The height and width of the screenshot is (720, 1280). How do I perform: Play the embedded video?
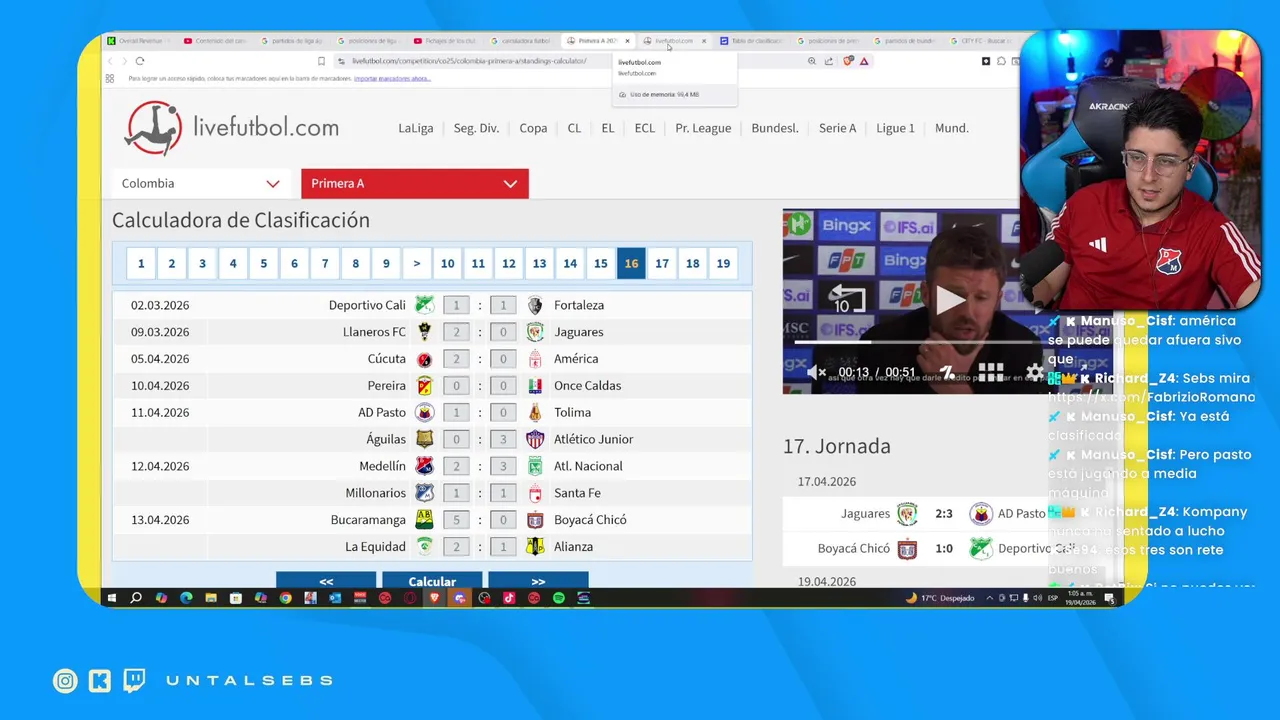click(949, 299)
